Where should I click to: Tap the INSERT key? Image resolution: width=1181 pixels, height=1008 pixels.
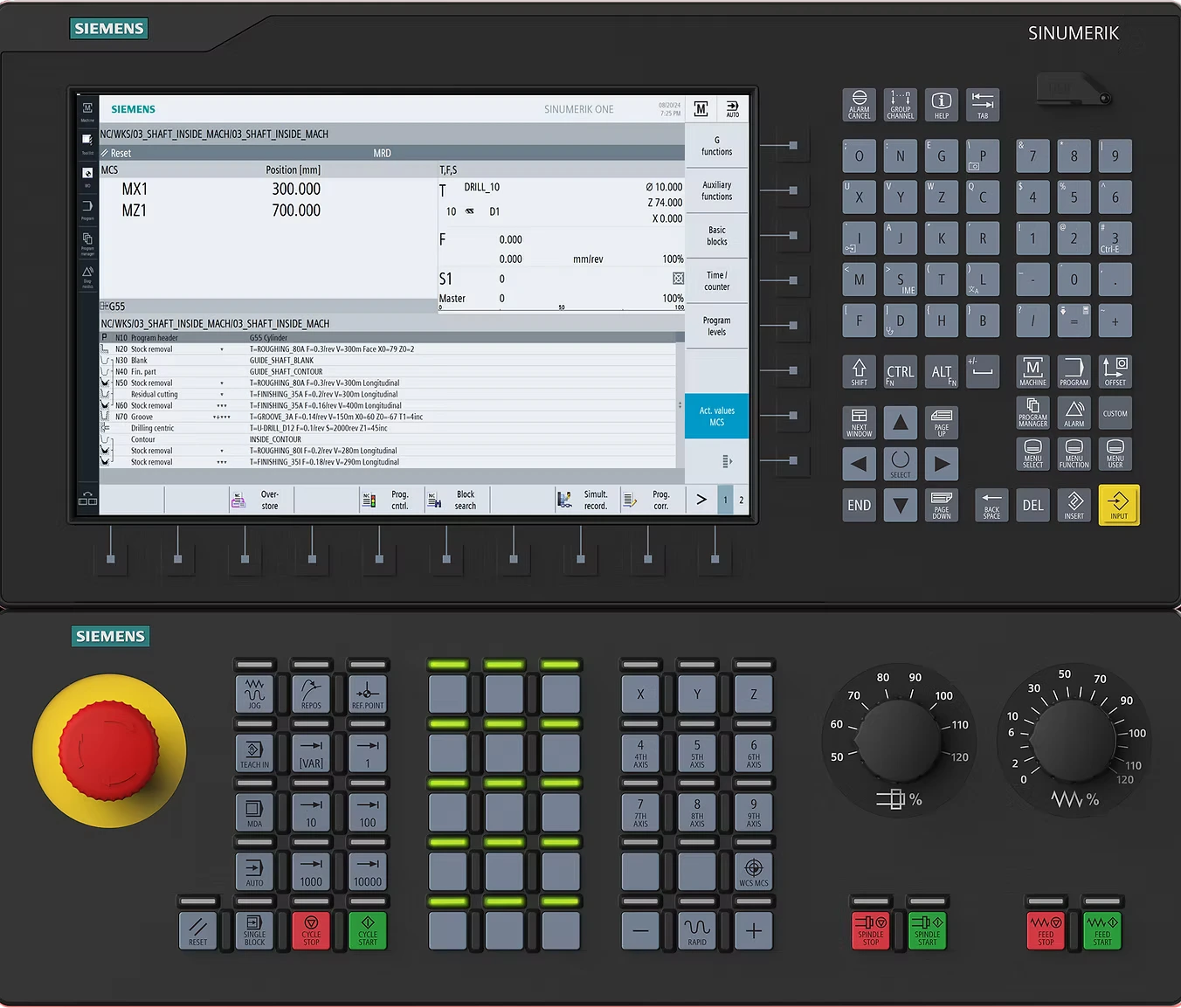point(1074,505)
